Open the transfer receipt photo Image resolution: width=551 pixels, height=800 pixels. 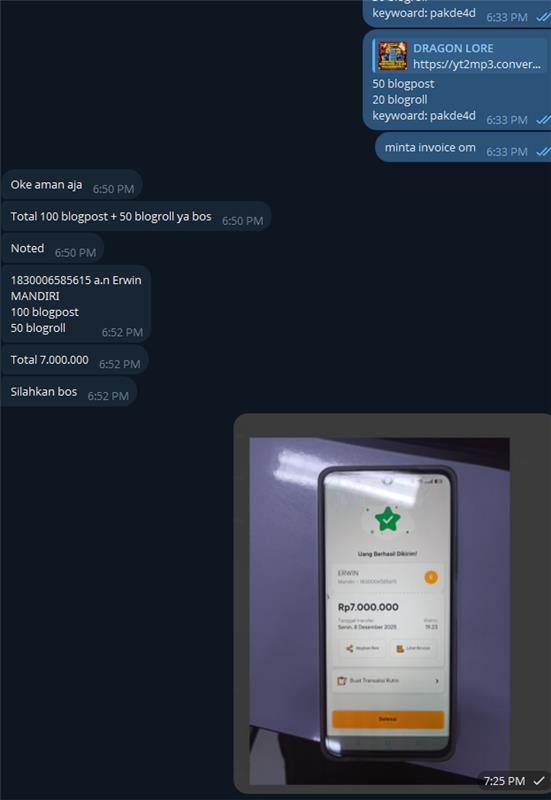pos(379,611)
